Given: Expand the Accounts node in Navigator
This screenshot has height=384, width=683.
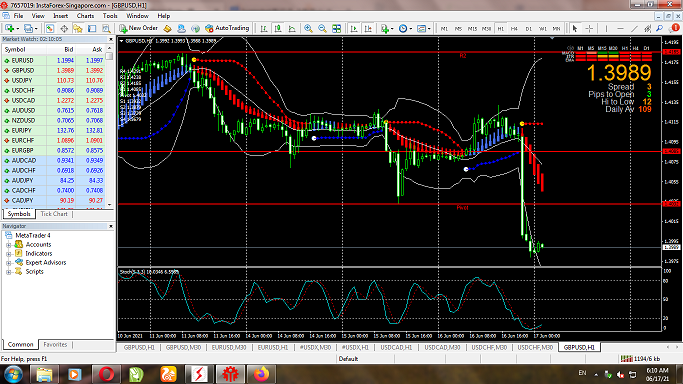Looking at the screenshot, I should (8, 245).
